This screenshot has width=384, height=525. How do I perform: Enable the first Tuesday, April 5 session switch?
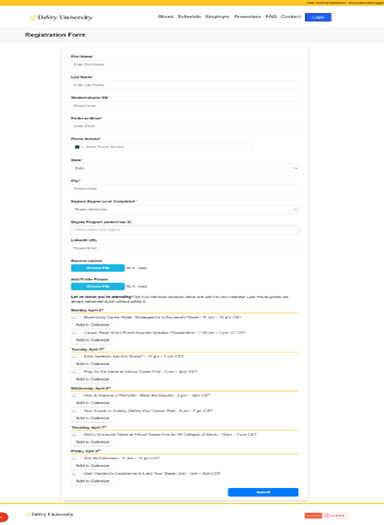[76, 356]
